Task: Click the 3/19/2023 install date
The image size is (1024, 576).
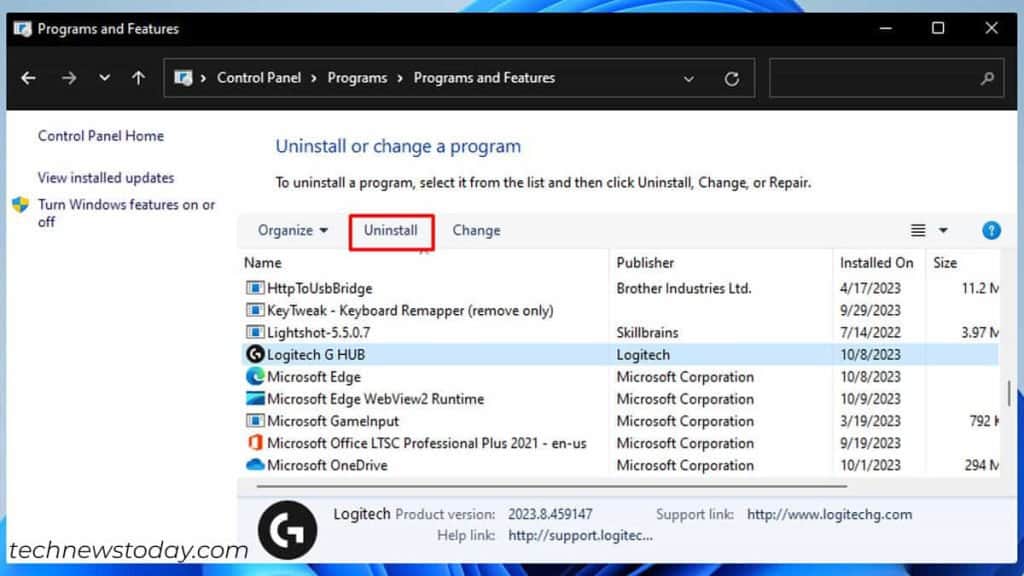Action: point(870,421)
